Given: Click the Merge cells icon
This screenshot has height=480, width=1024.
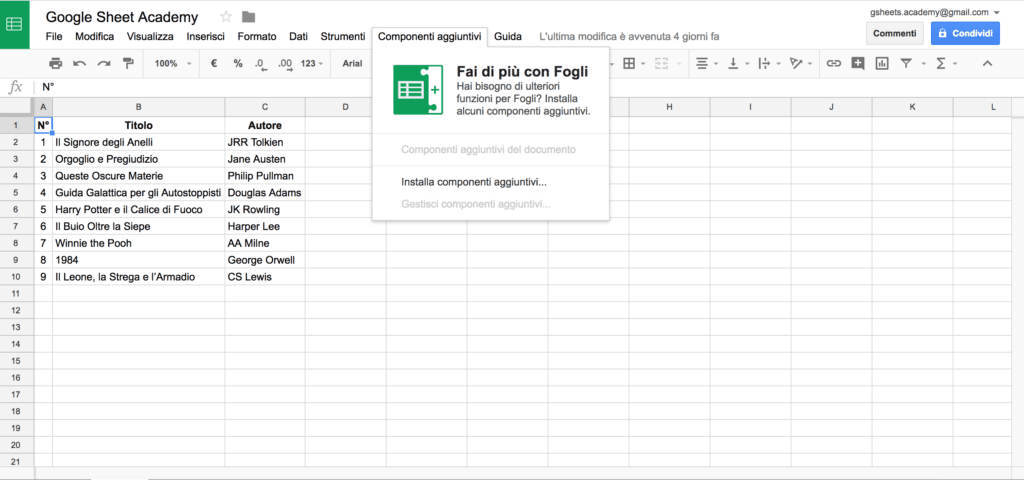Looking at the screenshot, I should [x=662, y=63].
